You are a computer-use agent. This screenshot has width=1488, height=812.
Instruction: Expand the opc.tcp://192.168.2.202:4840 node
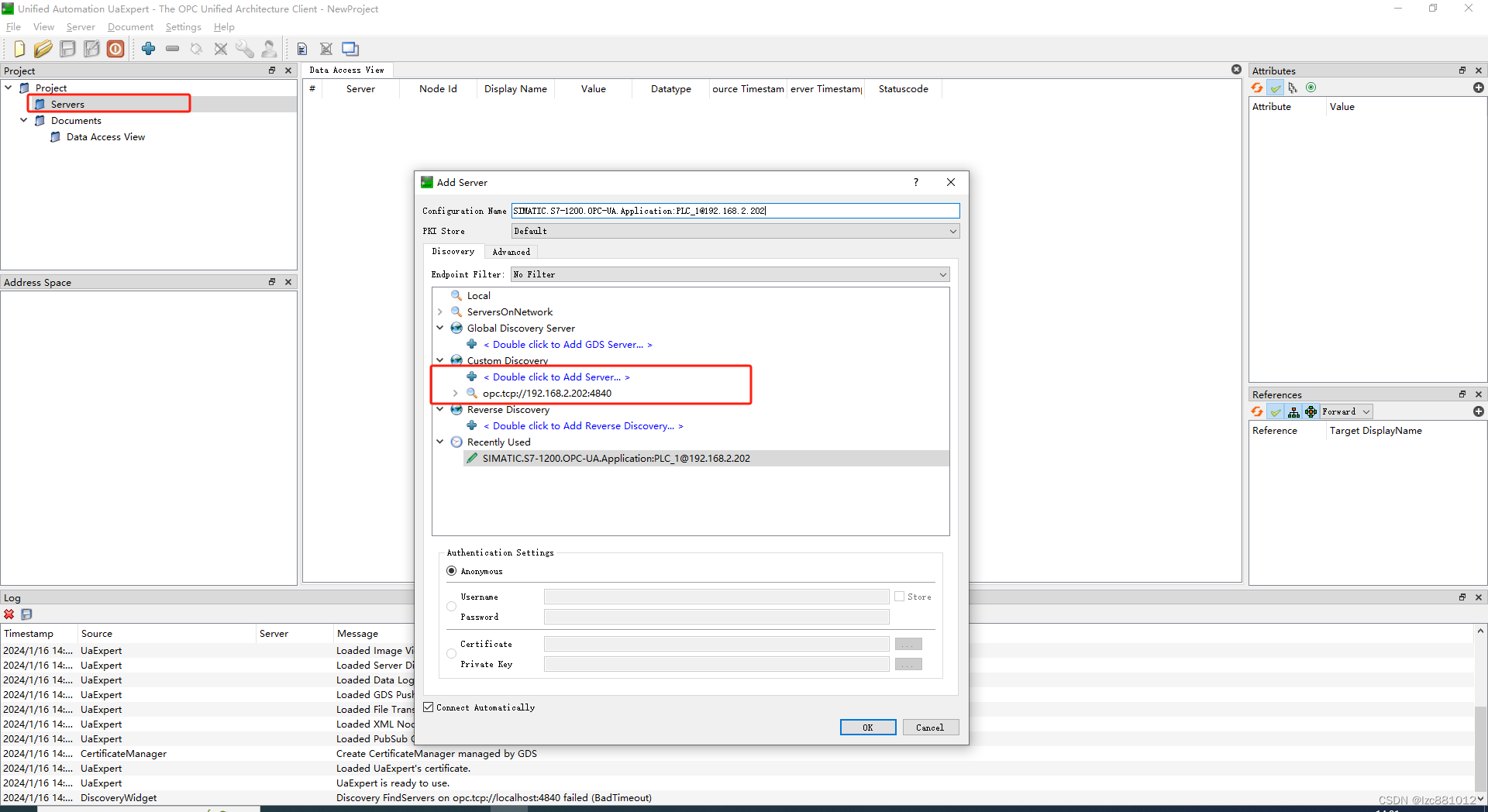456,393
